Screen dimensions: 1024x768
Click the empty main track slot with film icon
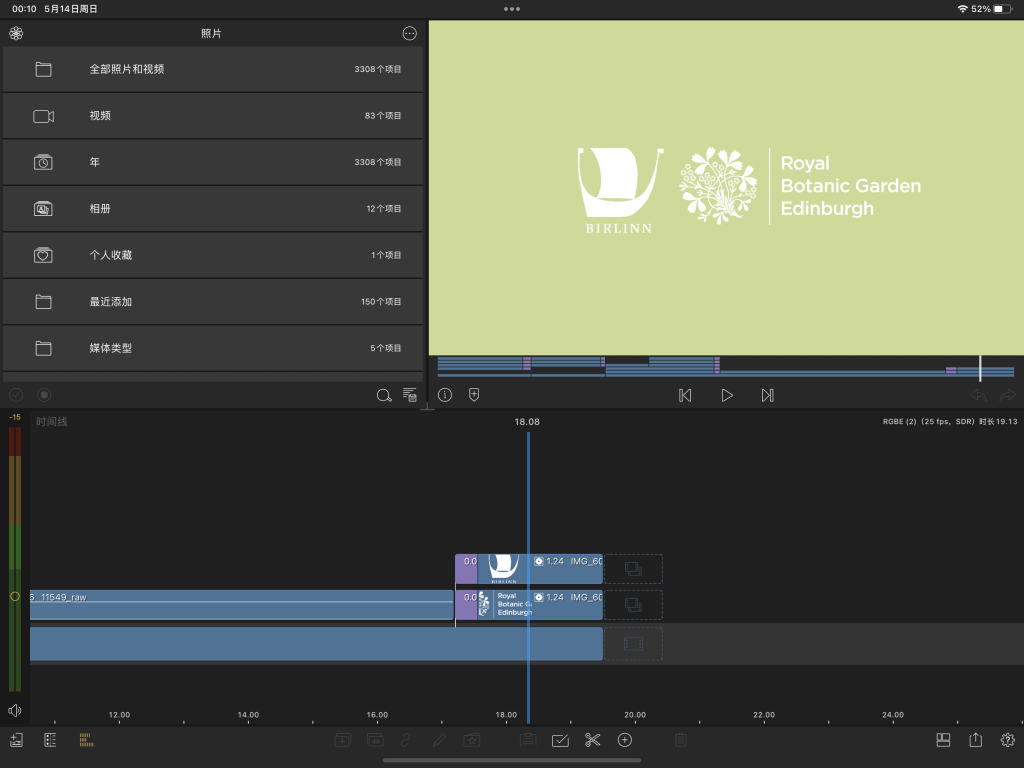pyautogui.click(x=633, y=644)
